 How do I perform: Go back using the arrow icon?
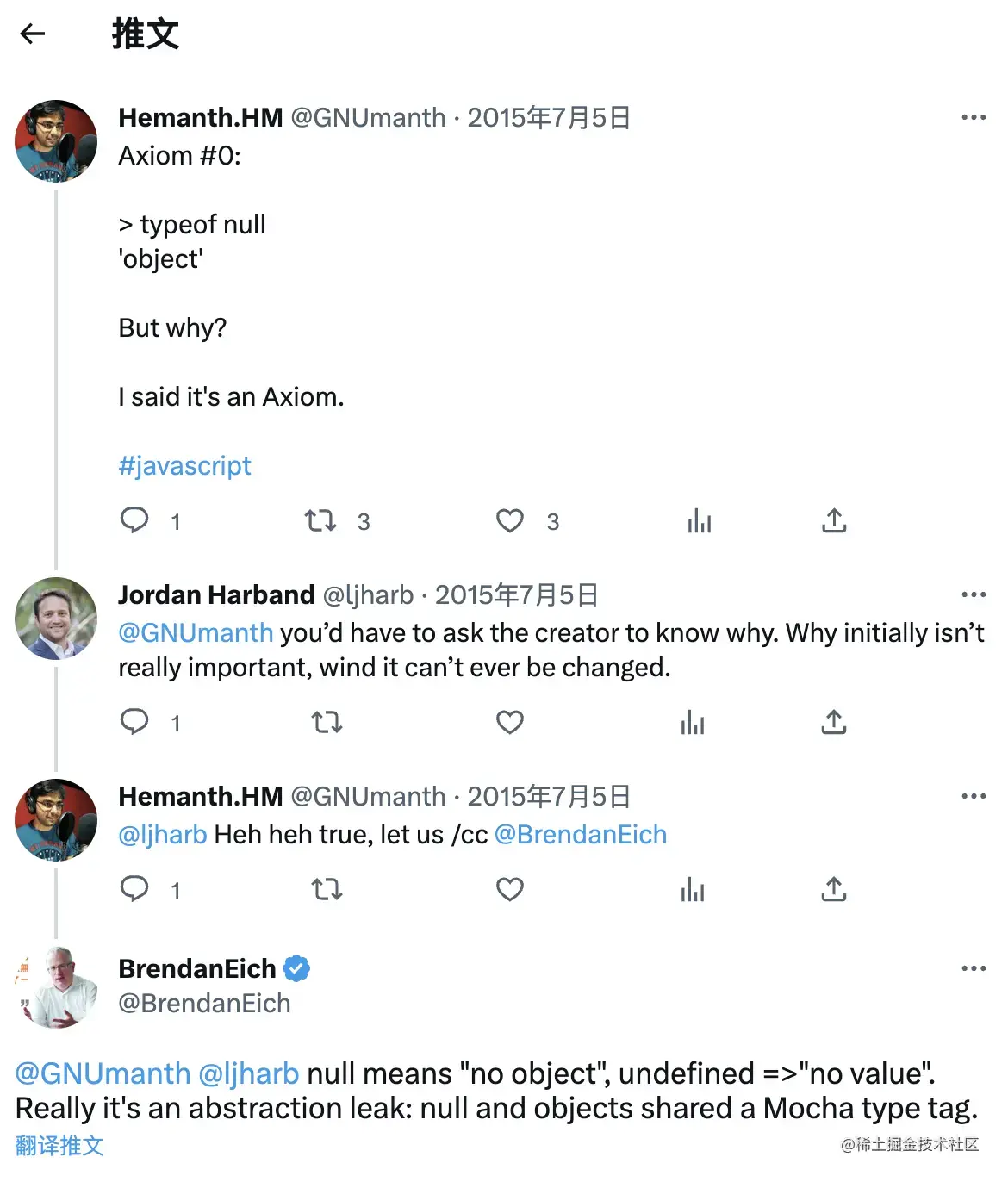[x=33, y=34]
